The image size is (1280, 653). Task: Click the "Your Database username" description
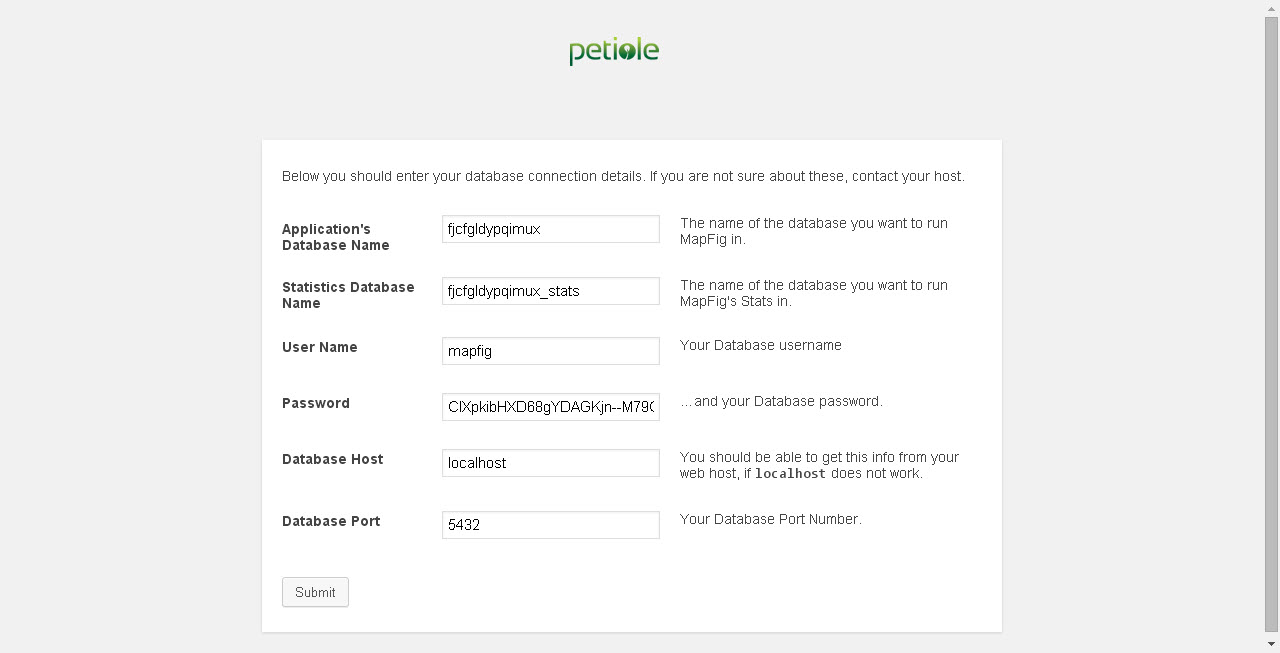pyautogui.click(x=761, y=345)
